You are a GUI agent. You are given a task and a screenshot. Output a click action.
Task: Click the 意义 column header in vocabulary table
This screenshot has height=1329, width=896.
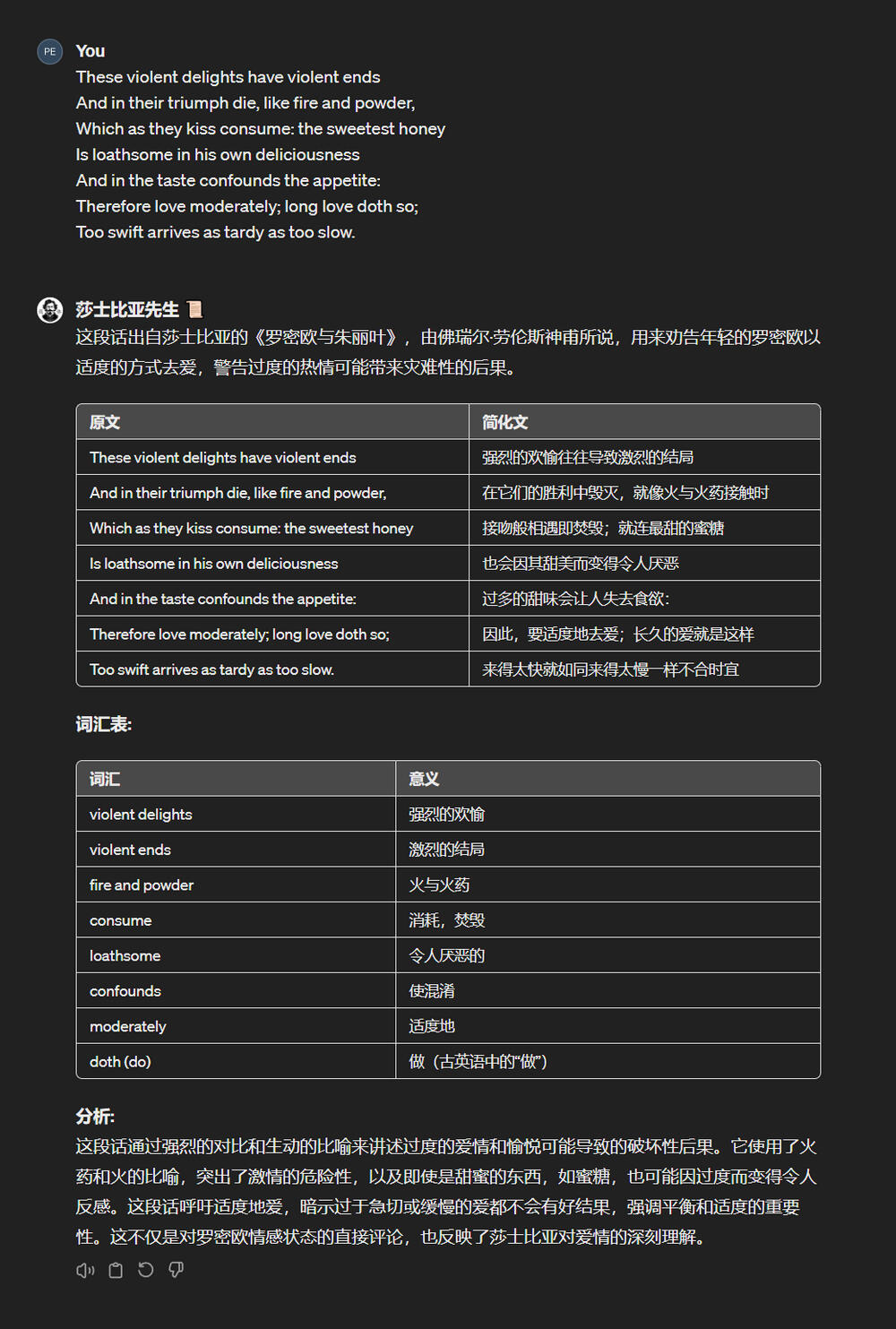(x=424, y=779)
